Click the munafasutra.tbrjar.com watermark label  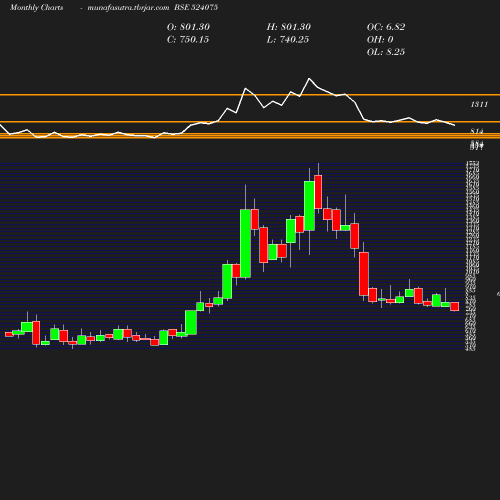(x=128, y=7)
